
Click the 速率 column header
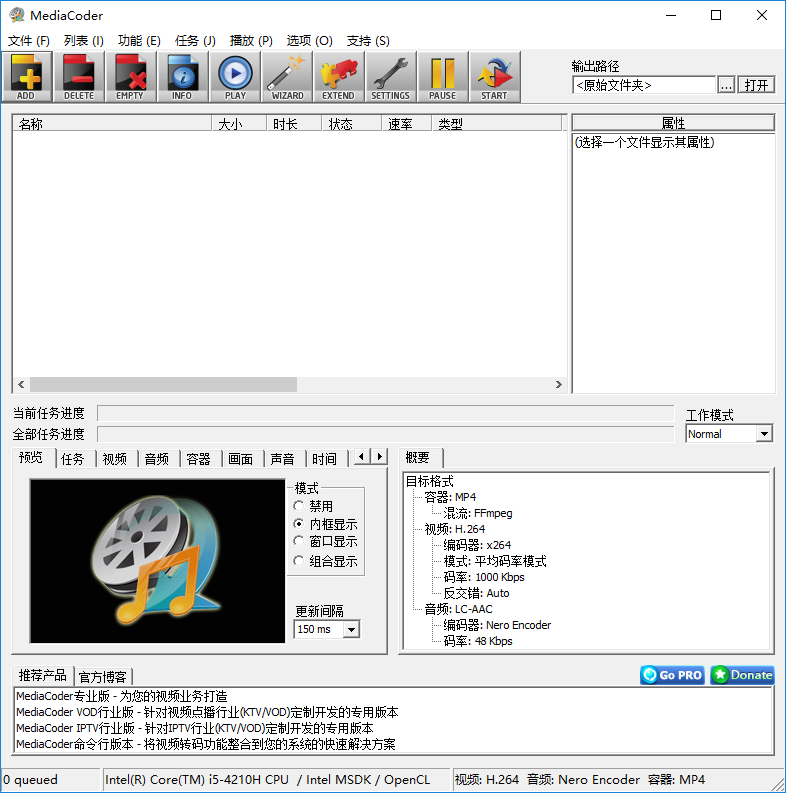click(x=406, y=124)
